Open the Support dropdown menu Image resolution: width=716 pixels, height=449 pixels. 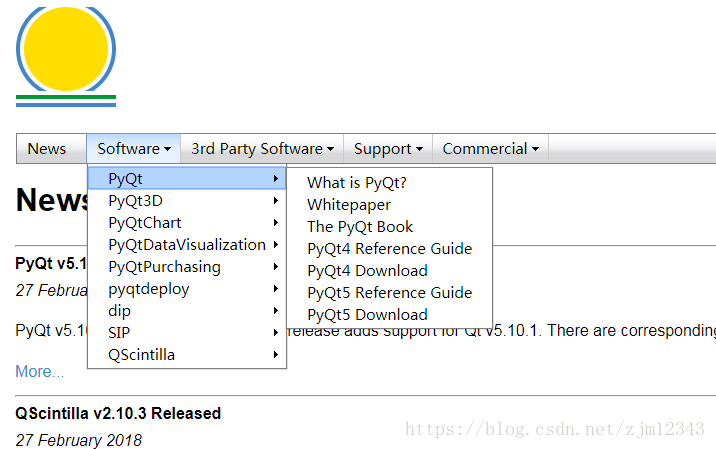tap(388, 148)
